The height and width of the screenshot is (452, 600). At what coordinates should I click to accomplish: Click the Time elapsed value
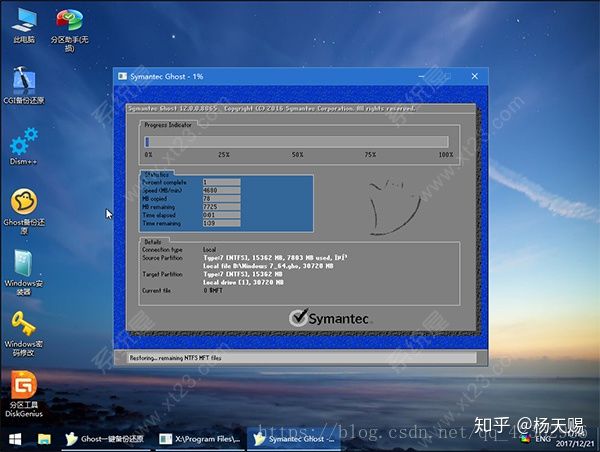pos(221,215)
